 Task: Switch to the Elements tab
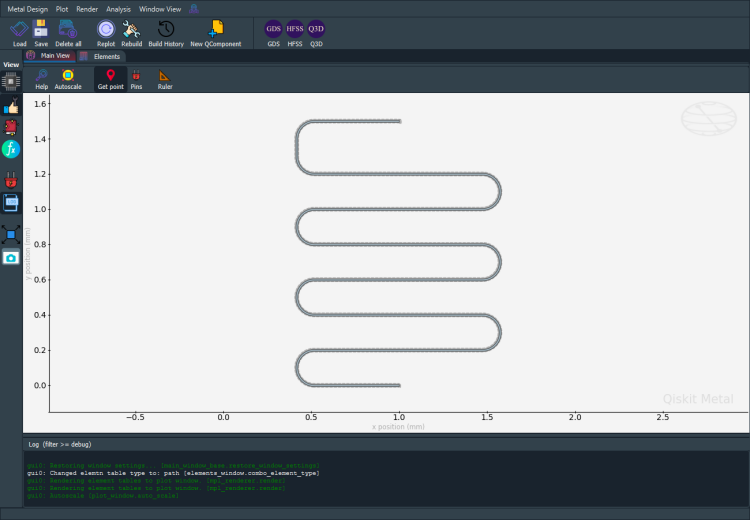(101, 56)
